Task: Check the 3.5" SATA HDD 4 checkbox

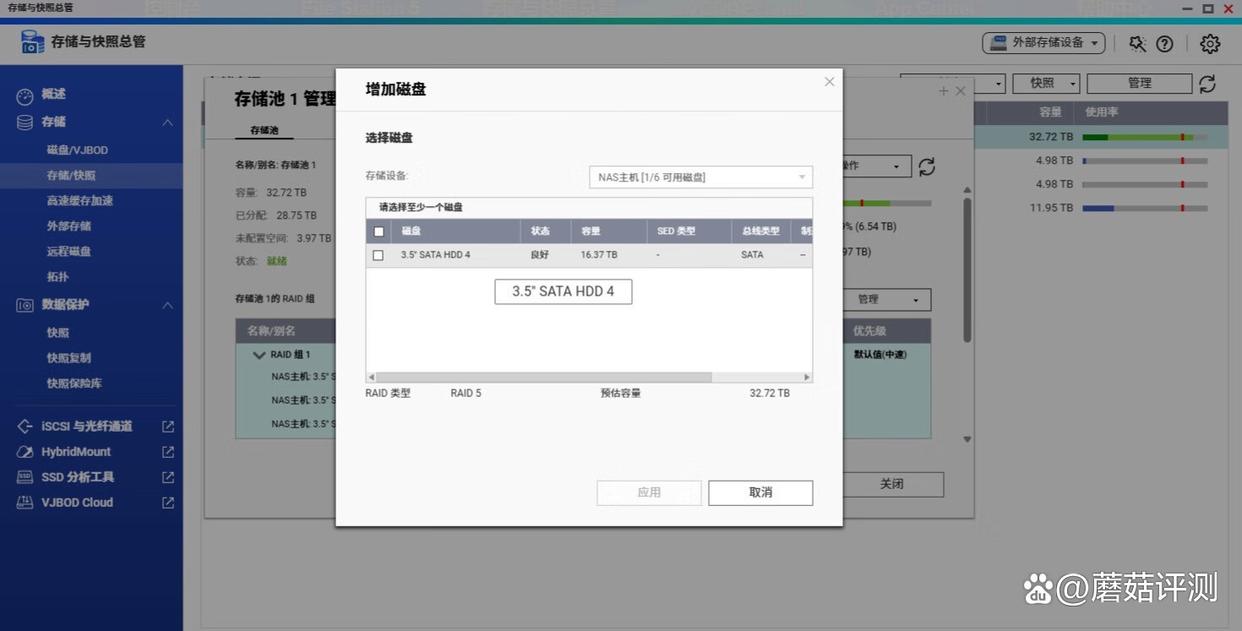Action: pos(378,255)
